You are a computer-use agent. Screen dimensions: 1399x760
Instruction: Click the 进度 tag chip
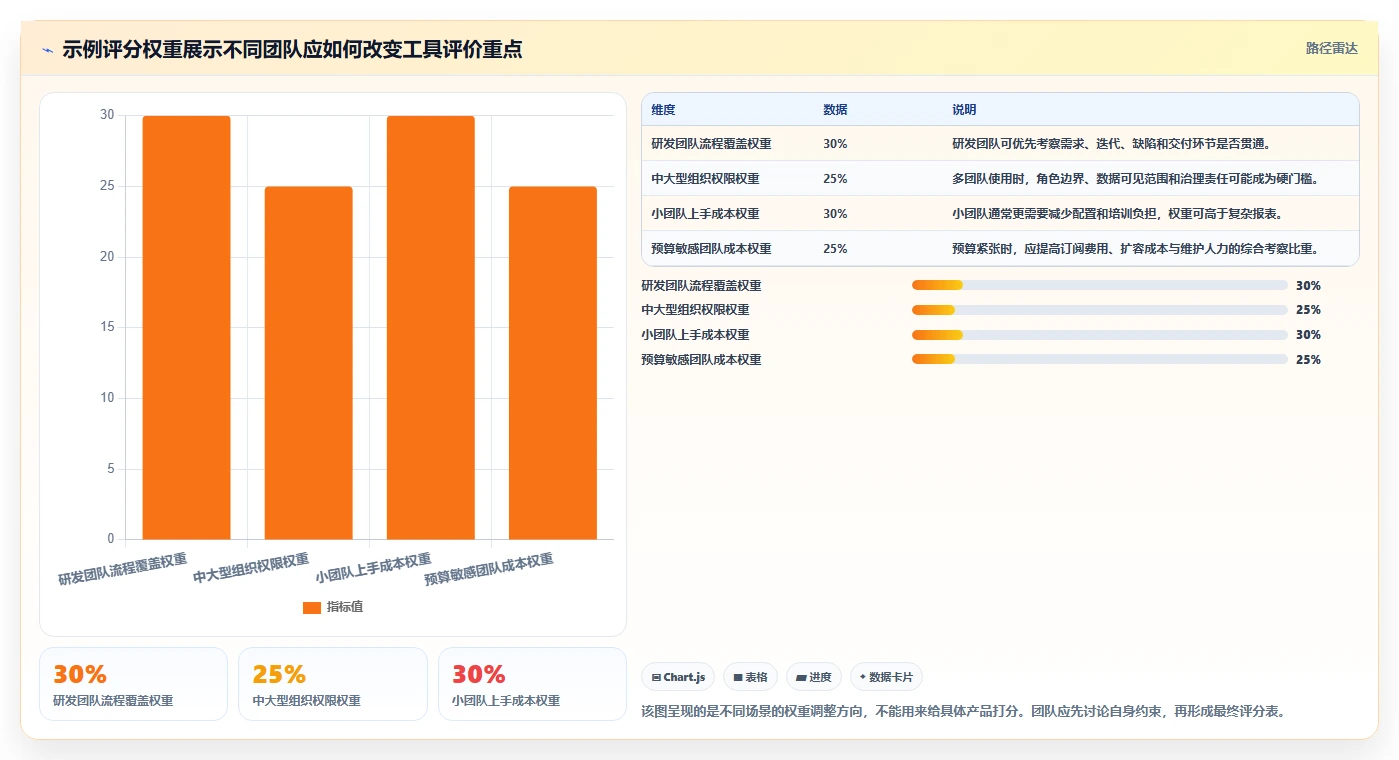[x=813, y=677]
